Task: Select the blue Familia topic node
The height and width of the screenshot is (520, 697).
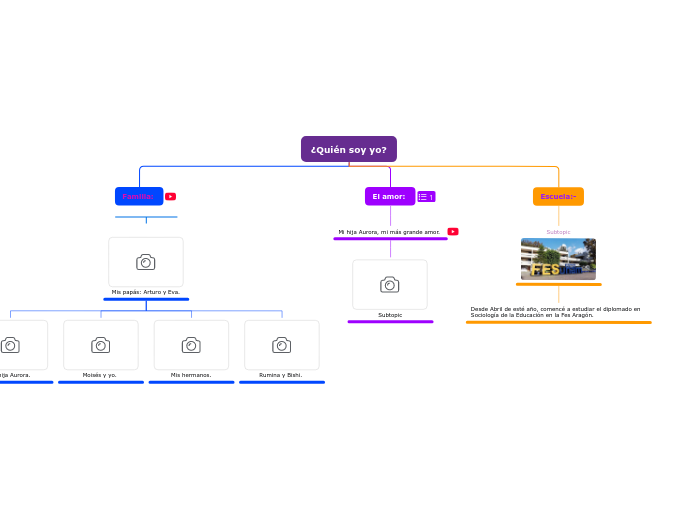Action: pyautogui.click(x=138, y=197)
